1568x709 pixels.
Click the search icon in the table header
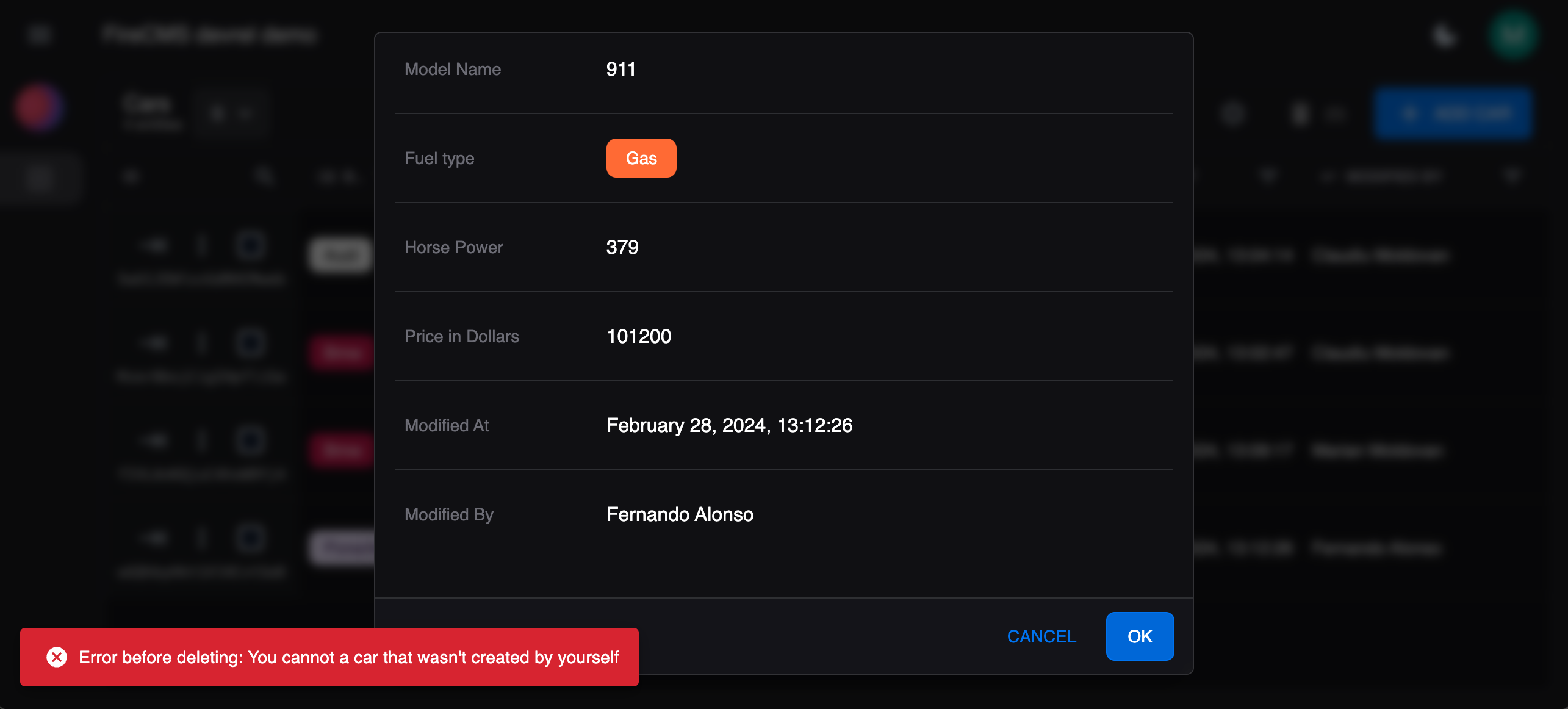pos(264,177)
